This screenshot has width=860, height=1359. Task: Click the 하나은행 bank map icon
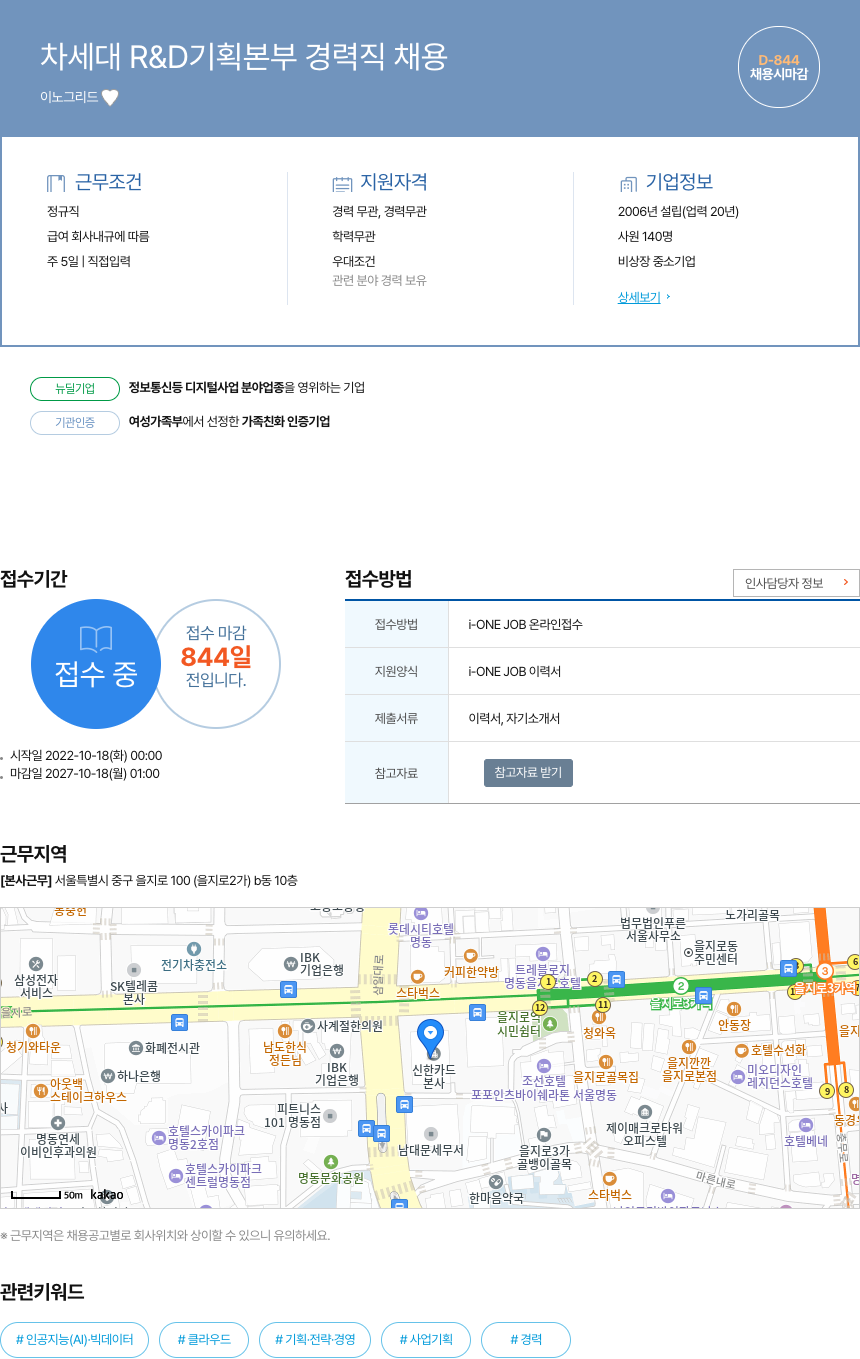[108, 1076]
